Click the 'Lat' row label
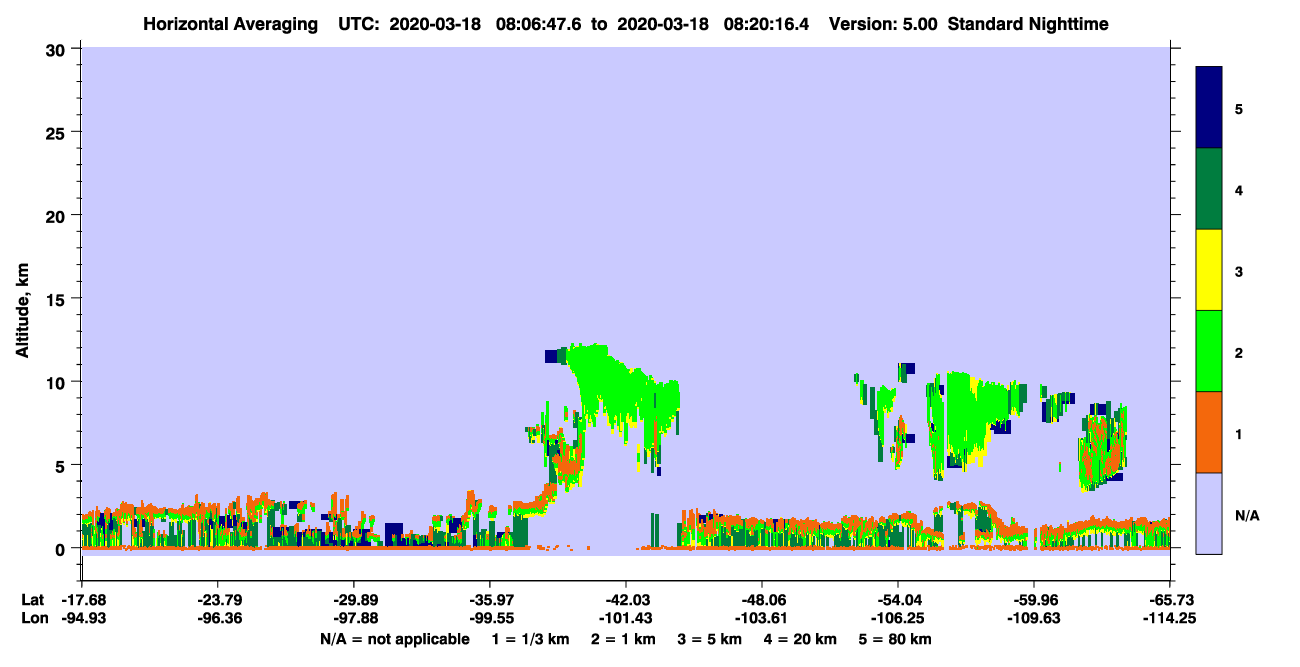1300x667 pixels. pyautogui.click(x=32, y=600)
